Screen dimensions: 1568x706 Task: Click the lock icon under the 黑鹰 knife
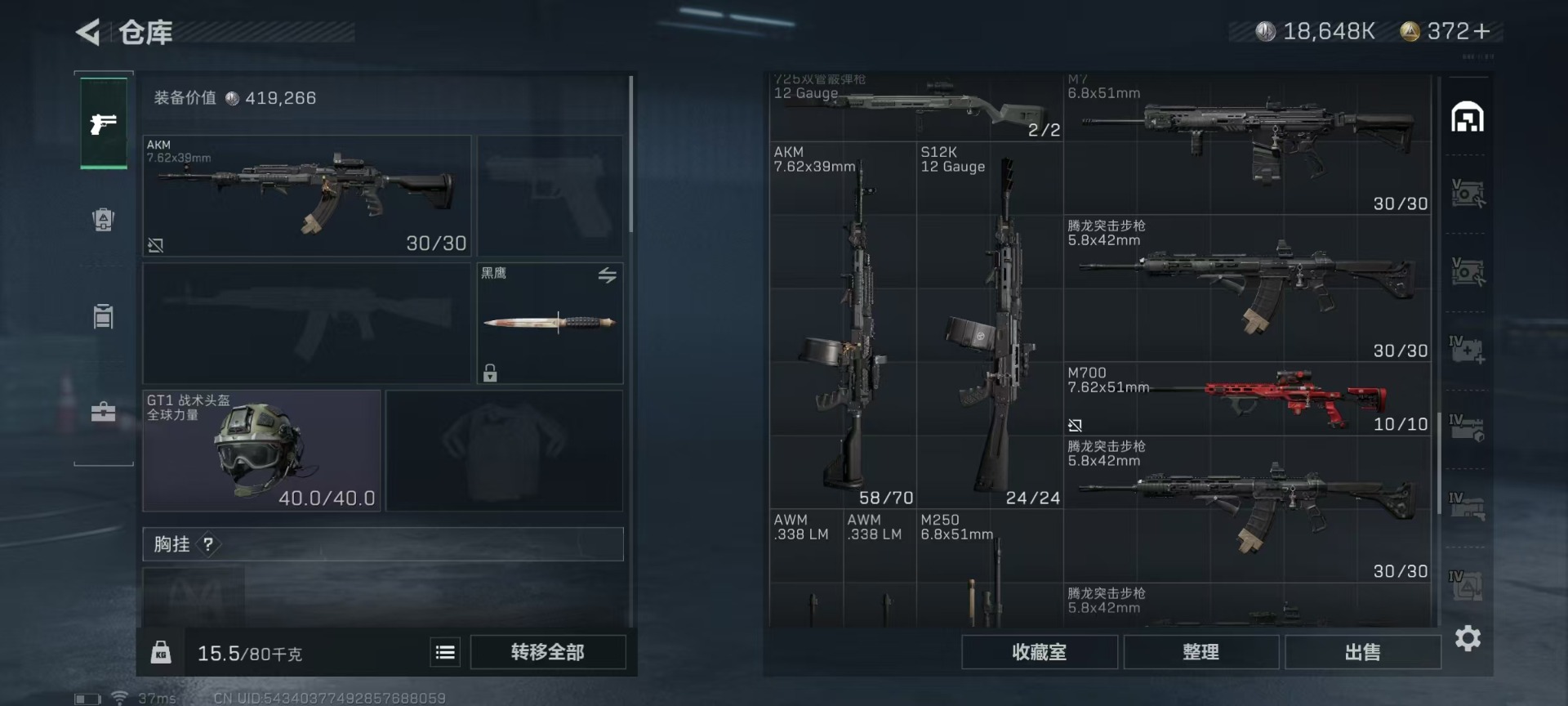490,373
